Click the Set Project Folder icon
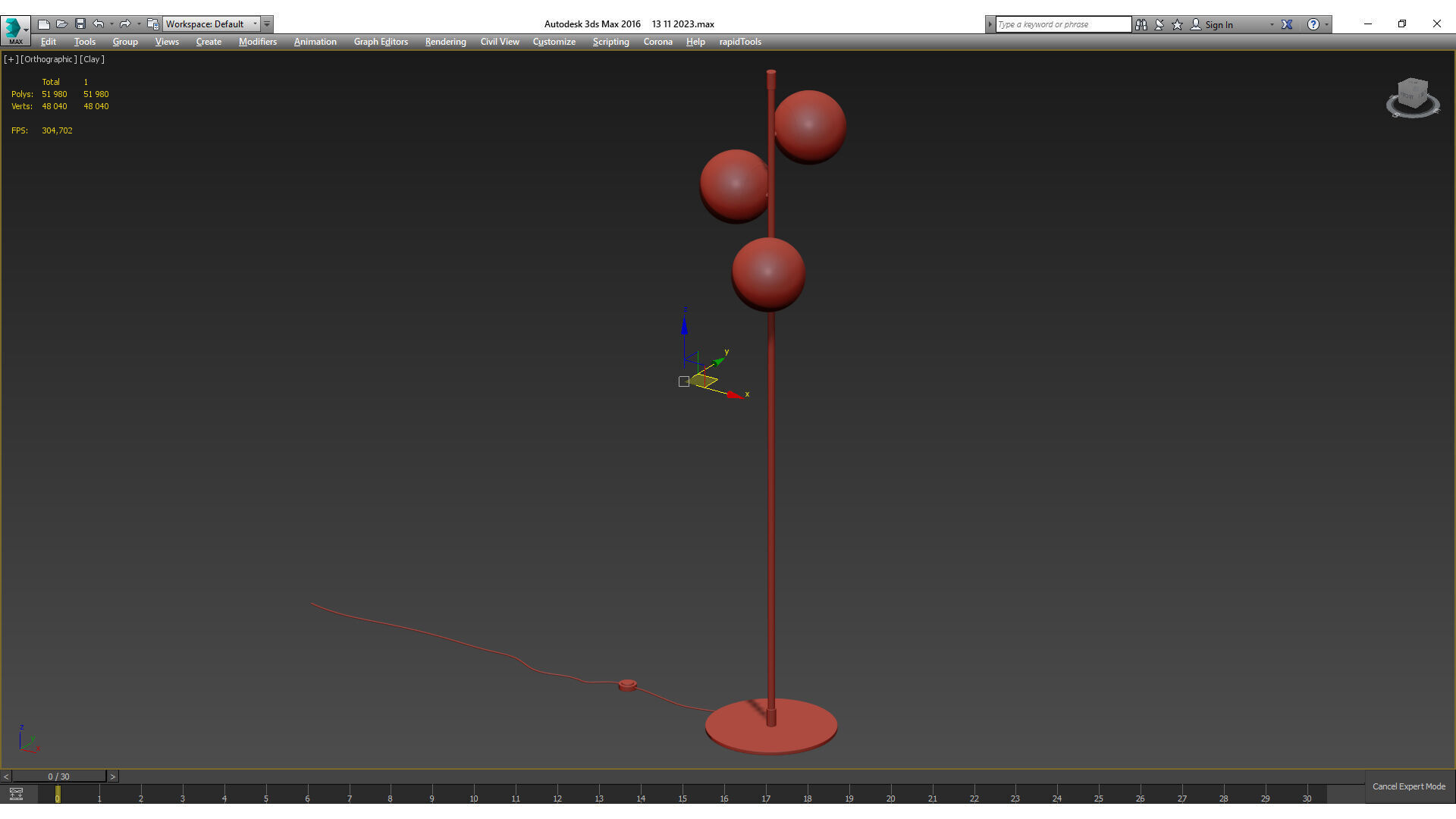Viewport: 1456px width, 819px height. pyautogui.click(x=152, y=24)
